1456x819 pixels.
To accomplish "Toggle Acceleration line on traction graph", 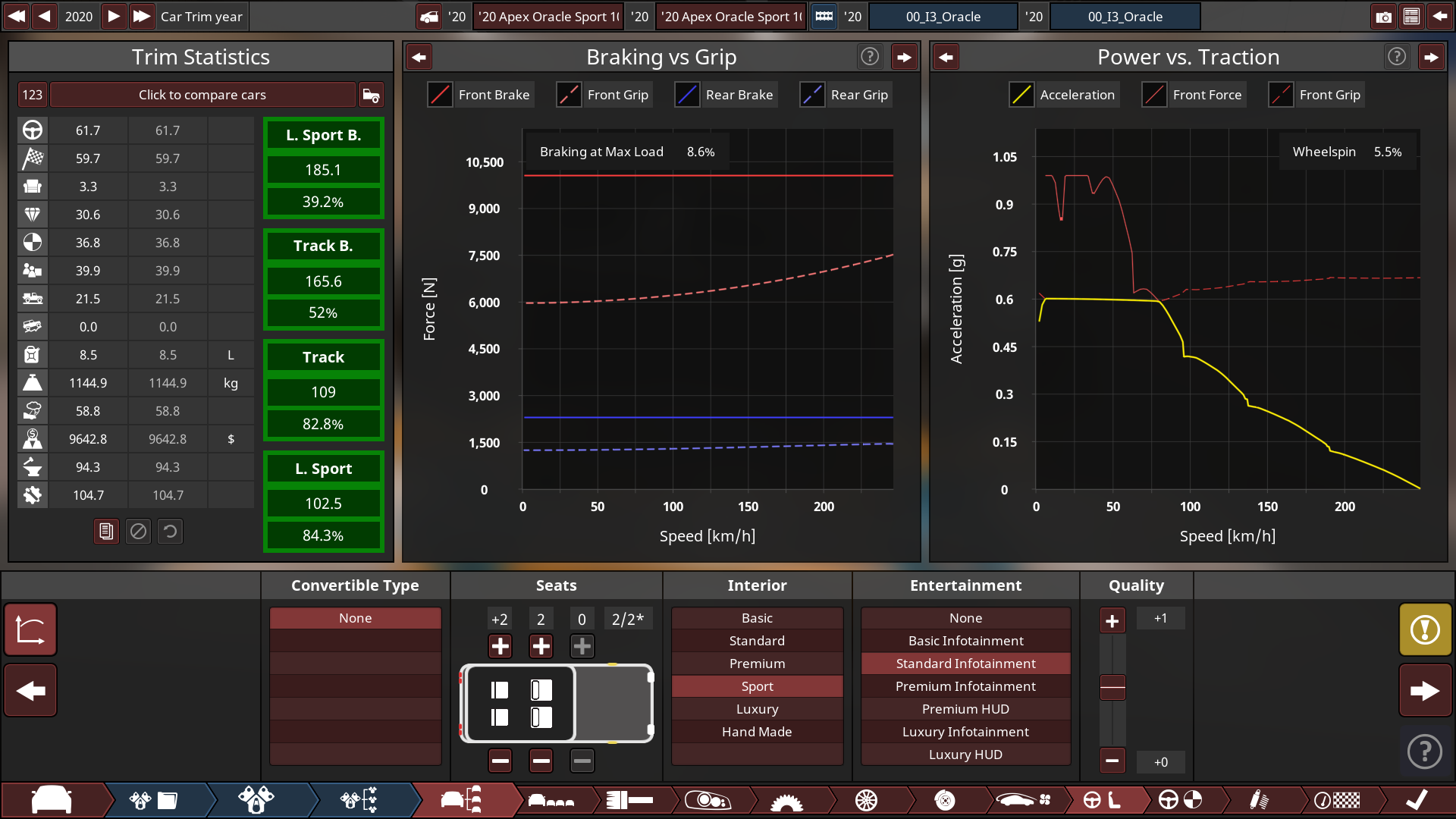I will (1063, 95).
